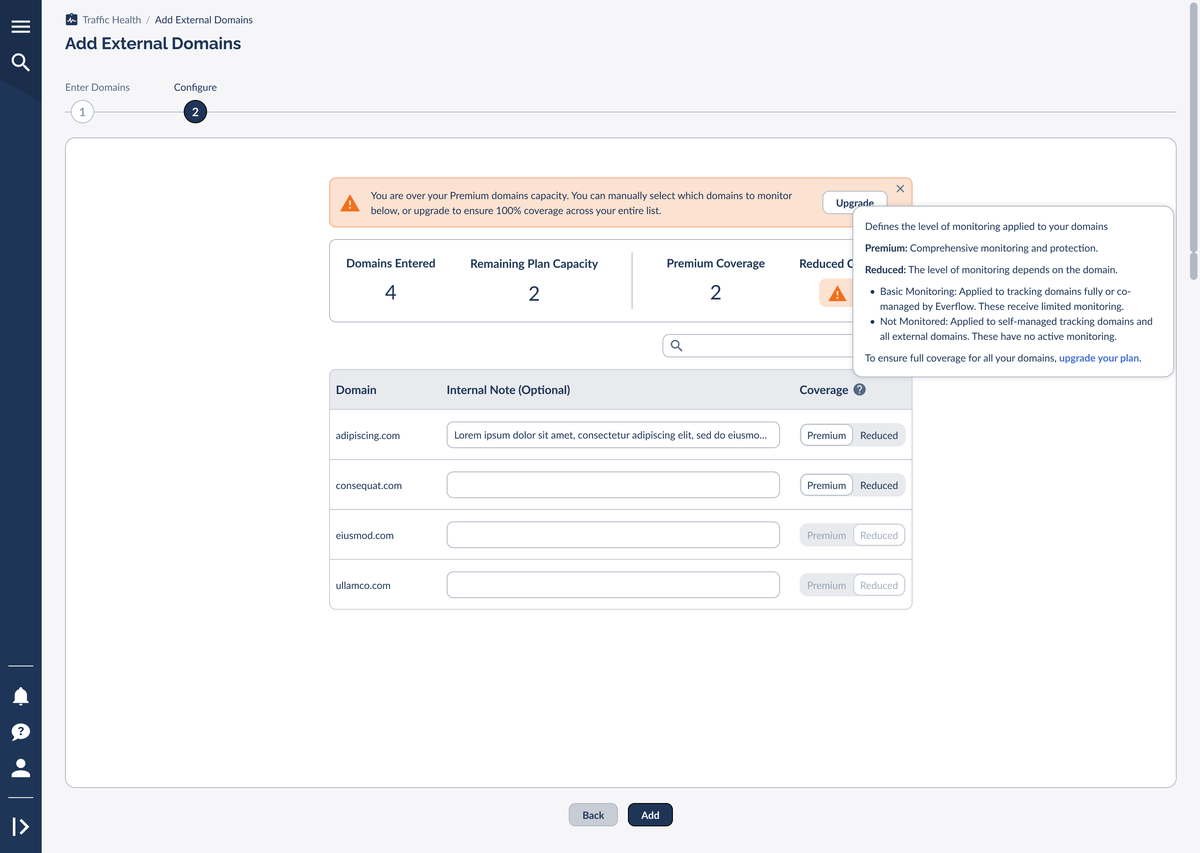Set ullamco.com coverage to Premium

[827, 585]
